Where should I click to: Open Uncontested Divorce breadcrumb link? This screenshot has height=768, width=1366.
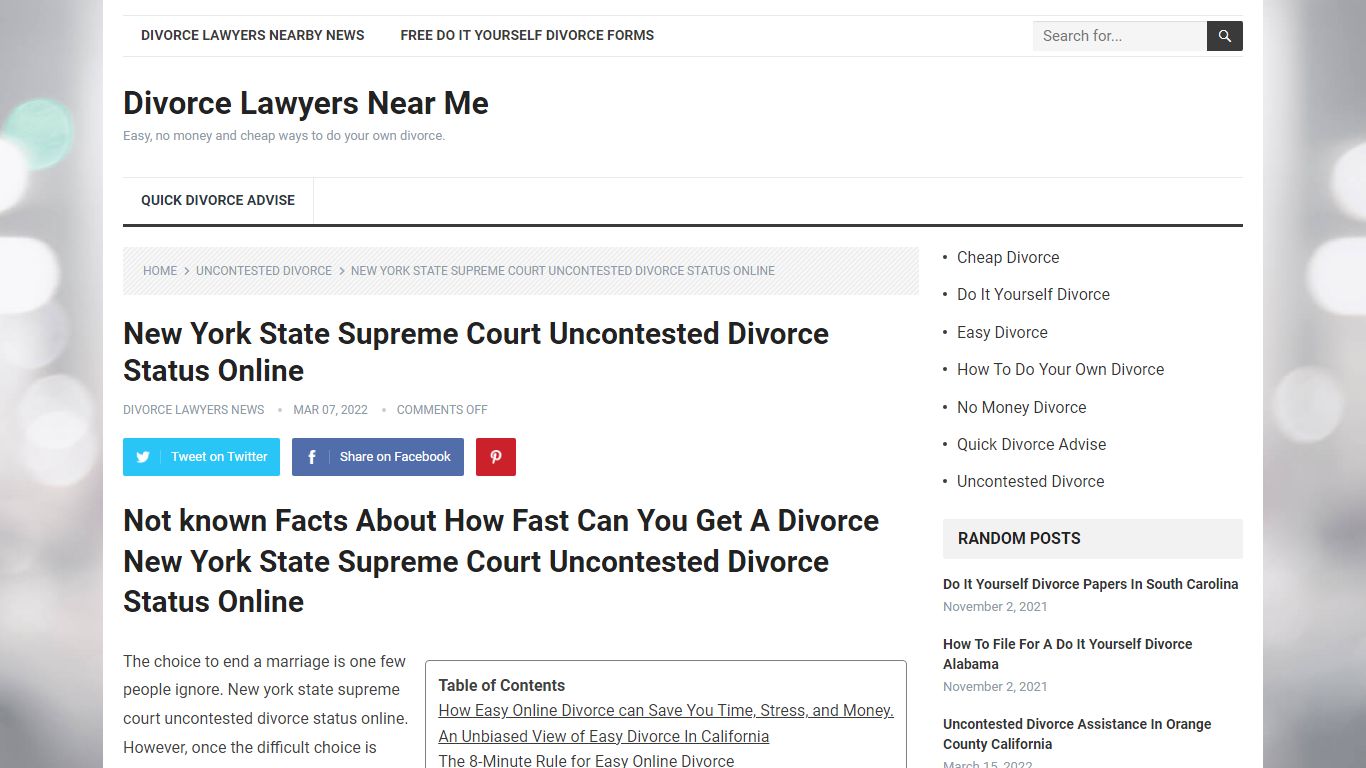click(264, 271)
